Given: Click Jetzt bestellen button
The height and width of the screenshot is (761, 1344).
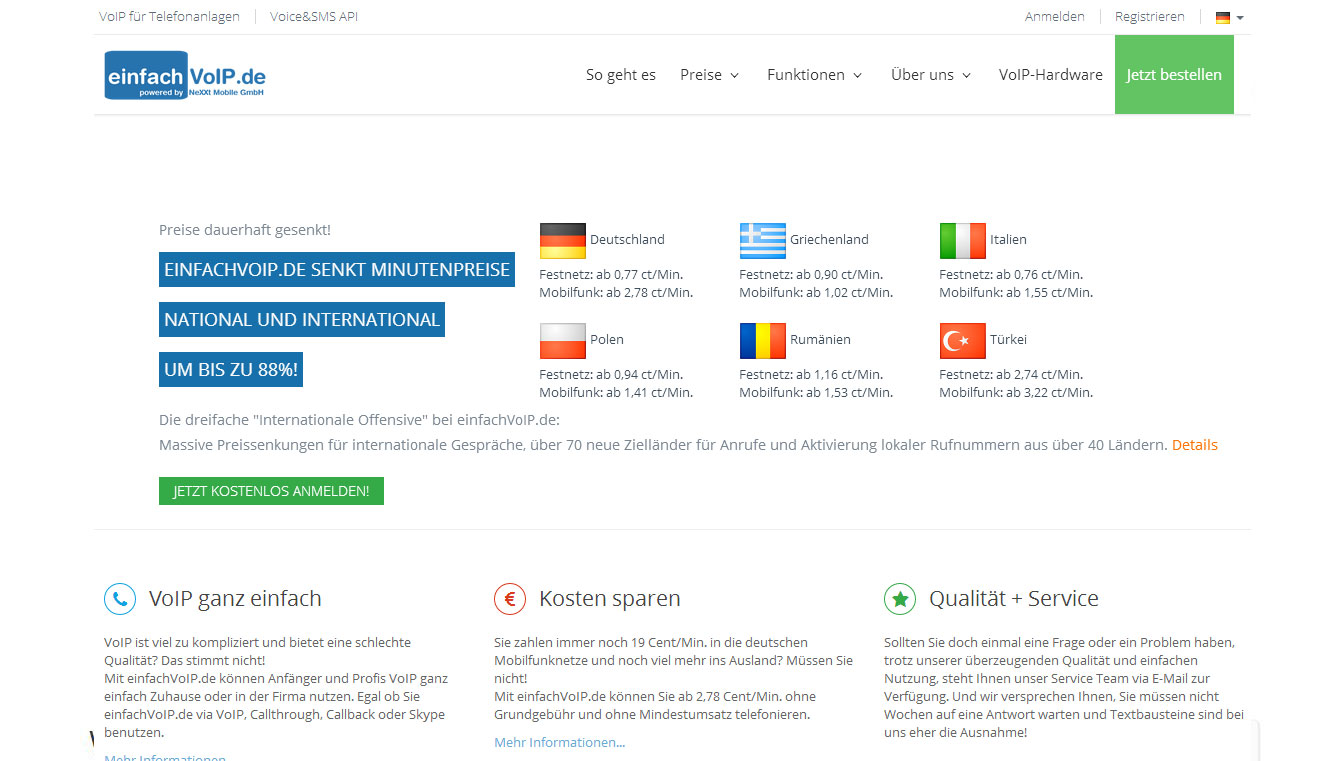Looking at the screenshot, I should point(1174,75).
